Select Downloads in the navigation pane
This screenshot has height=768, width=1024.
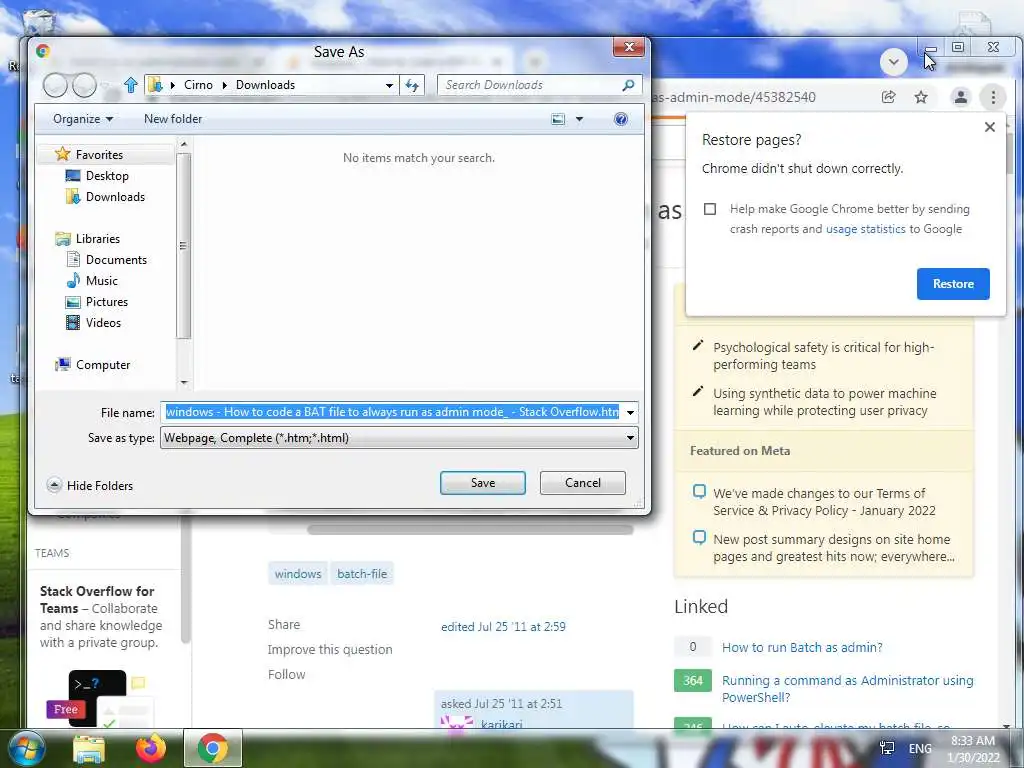[115, 197]
